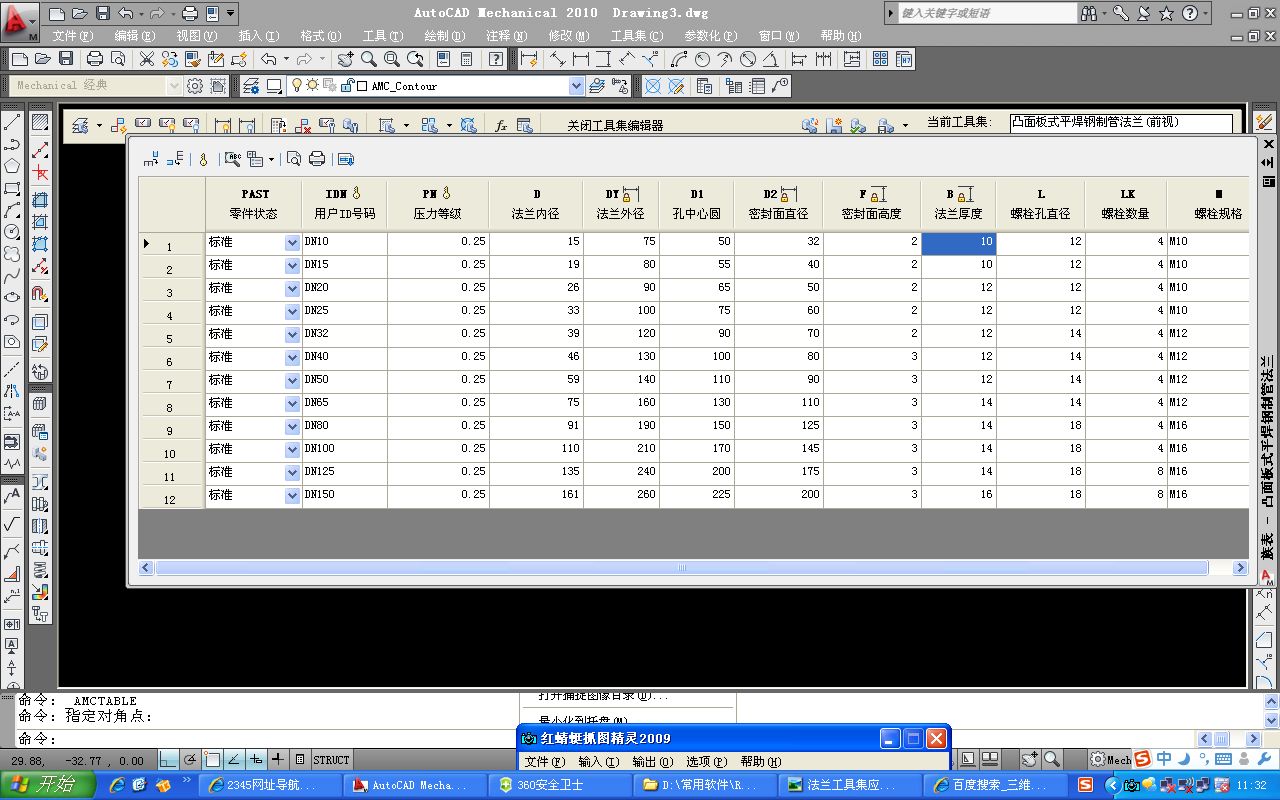This screenshot has height=800, width=1280.
Task: Click the color square swatch in the layer dropdown
Action: [362, 86]
